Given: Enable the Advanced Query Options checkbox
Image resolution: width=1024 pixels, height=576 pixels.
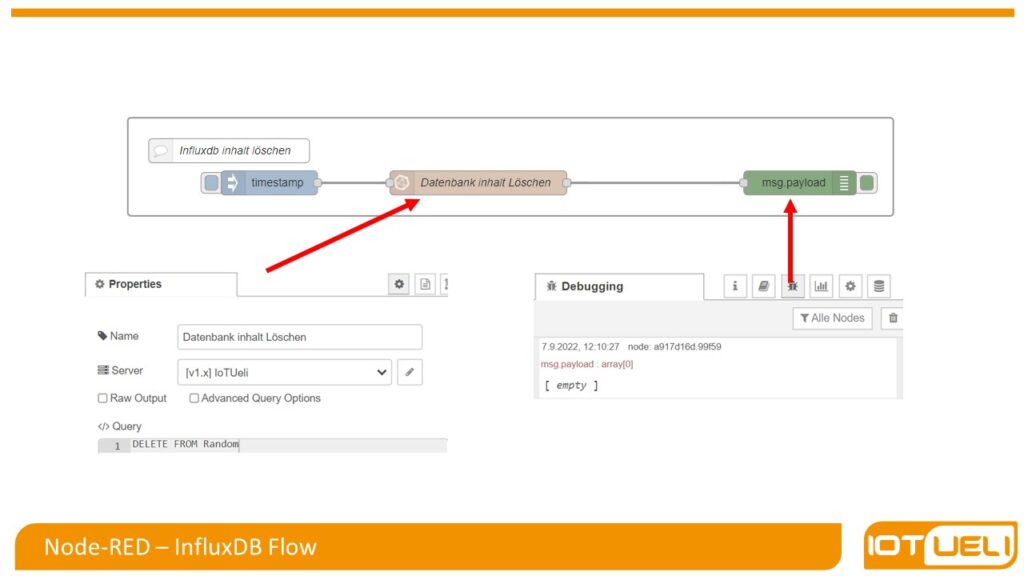Looking at the screenshot, I should [194, 398].
